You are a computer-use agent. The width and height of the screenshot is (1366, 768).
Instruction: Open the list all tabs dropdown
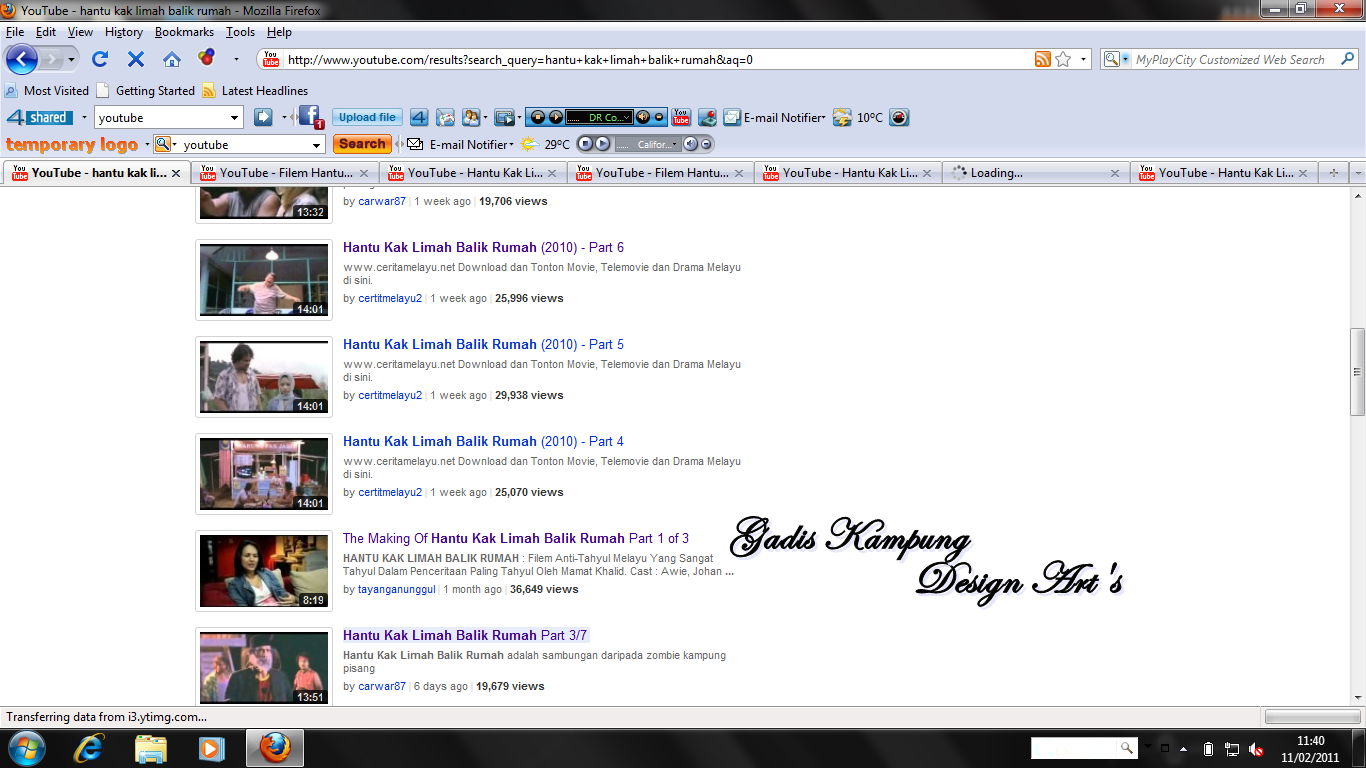(1357, 173)
